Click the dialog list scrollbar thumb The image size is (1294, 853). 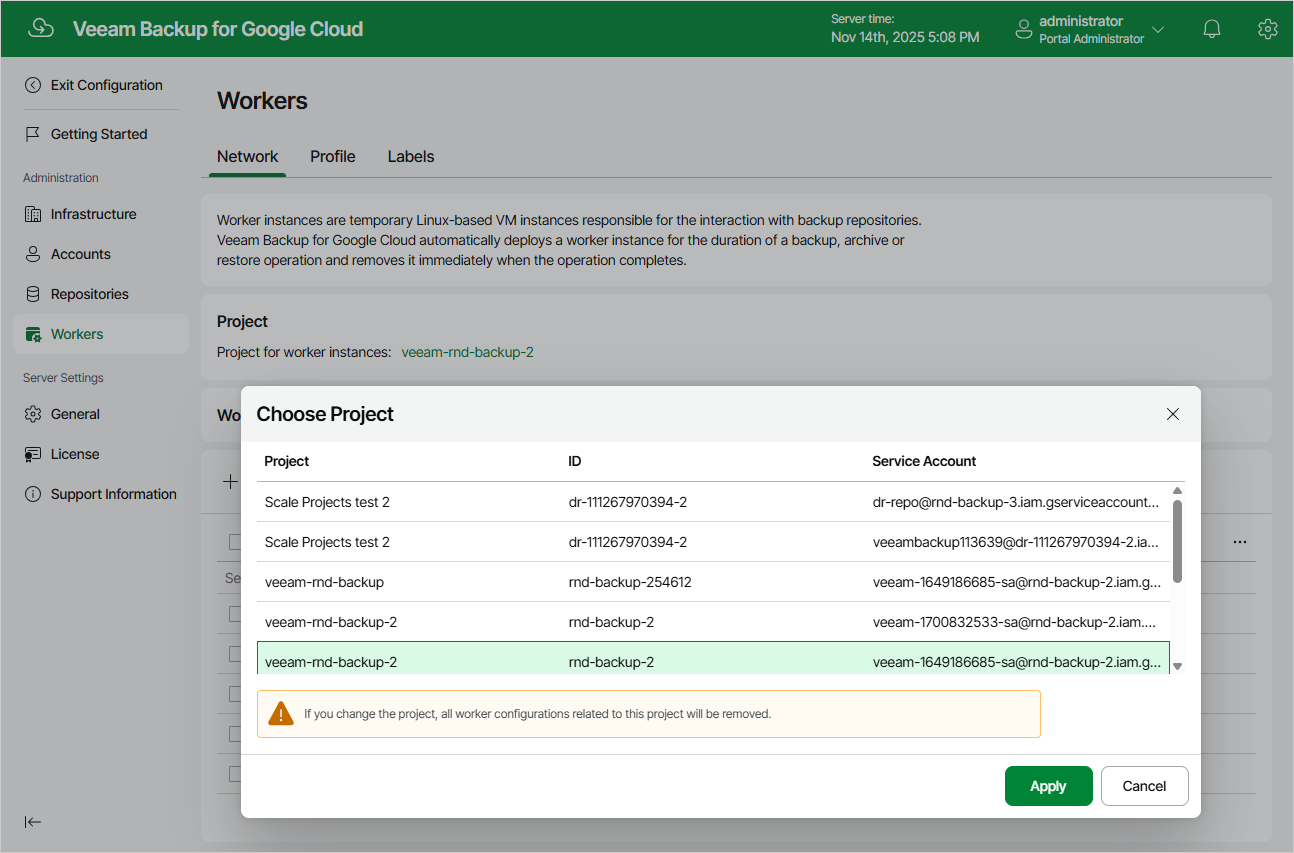point(1177,541)
